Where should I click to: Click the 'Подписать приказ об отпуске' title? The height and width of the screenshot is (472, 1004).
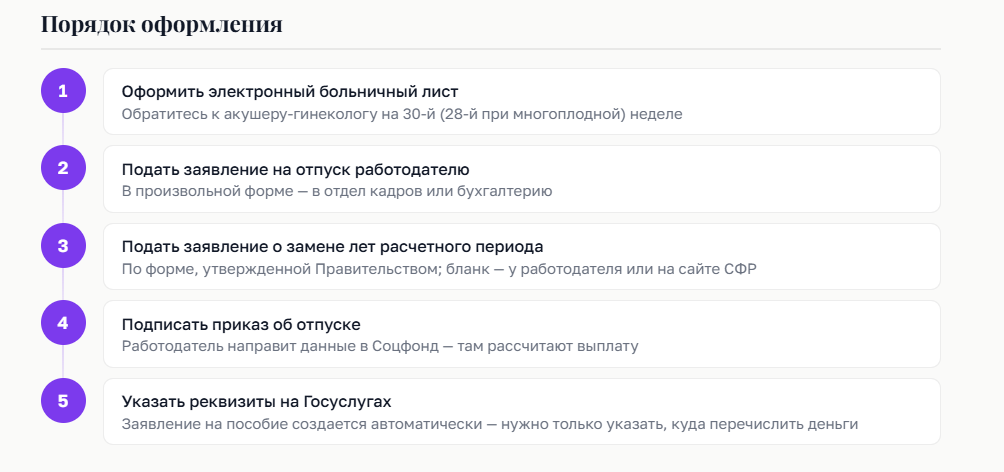click(x=240, y=324)
